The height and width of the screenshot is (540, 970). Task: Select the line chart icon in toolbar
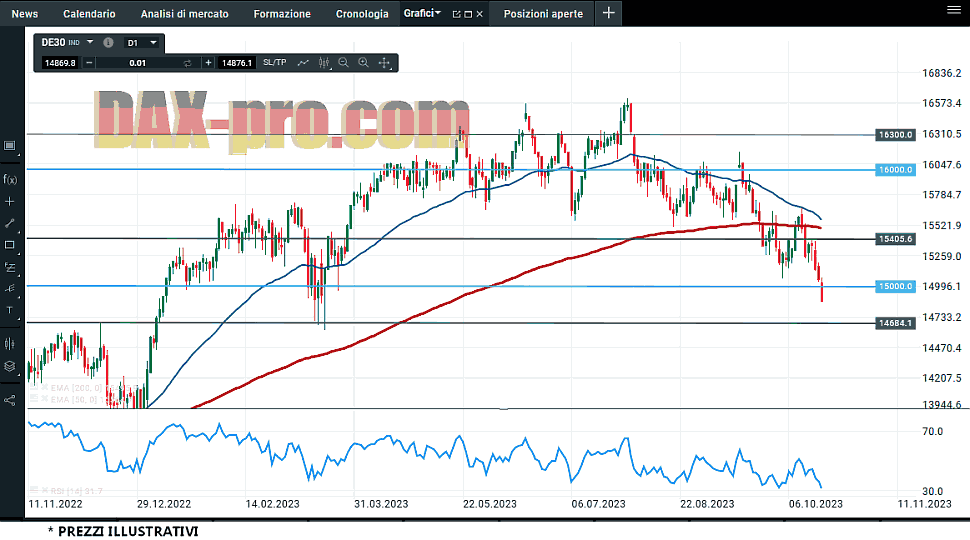pos(303,62)
